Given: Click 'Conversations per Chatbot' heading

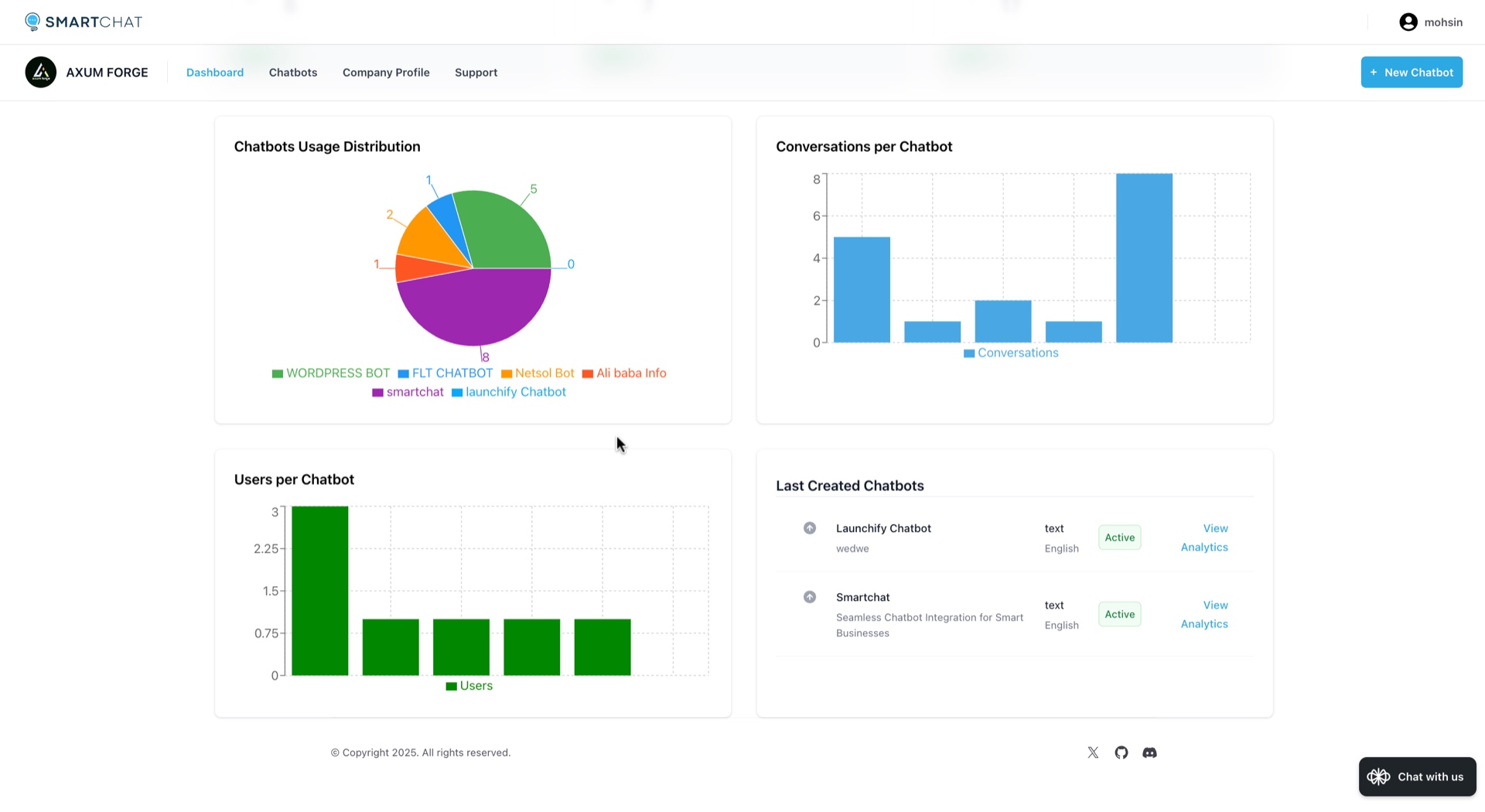Looking at the screenshot, I should (x=864, y=147).
